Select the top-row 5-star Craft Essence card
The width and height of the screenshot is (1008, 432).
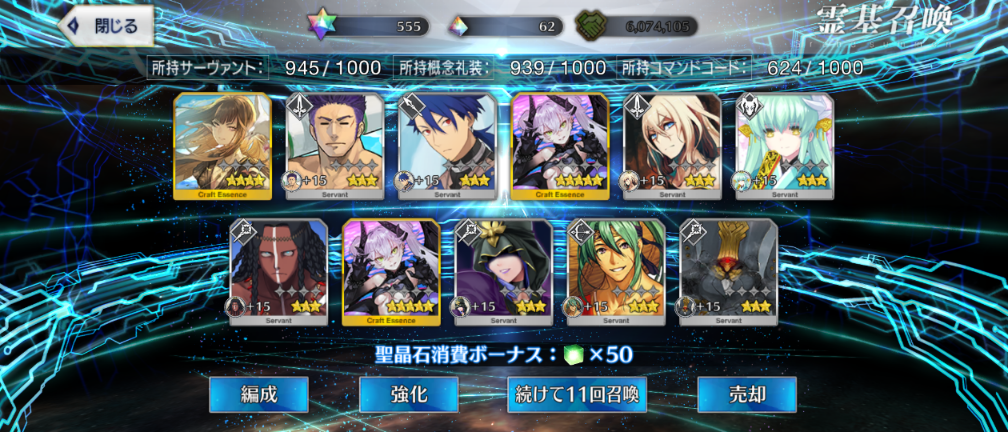click(x=561, y=147)
